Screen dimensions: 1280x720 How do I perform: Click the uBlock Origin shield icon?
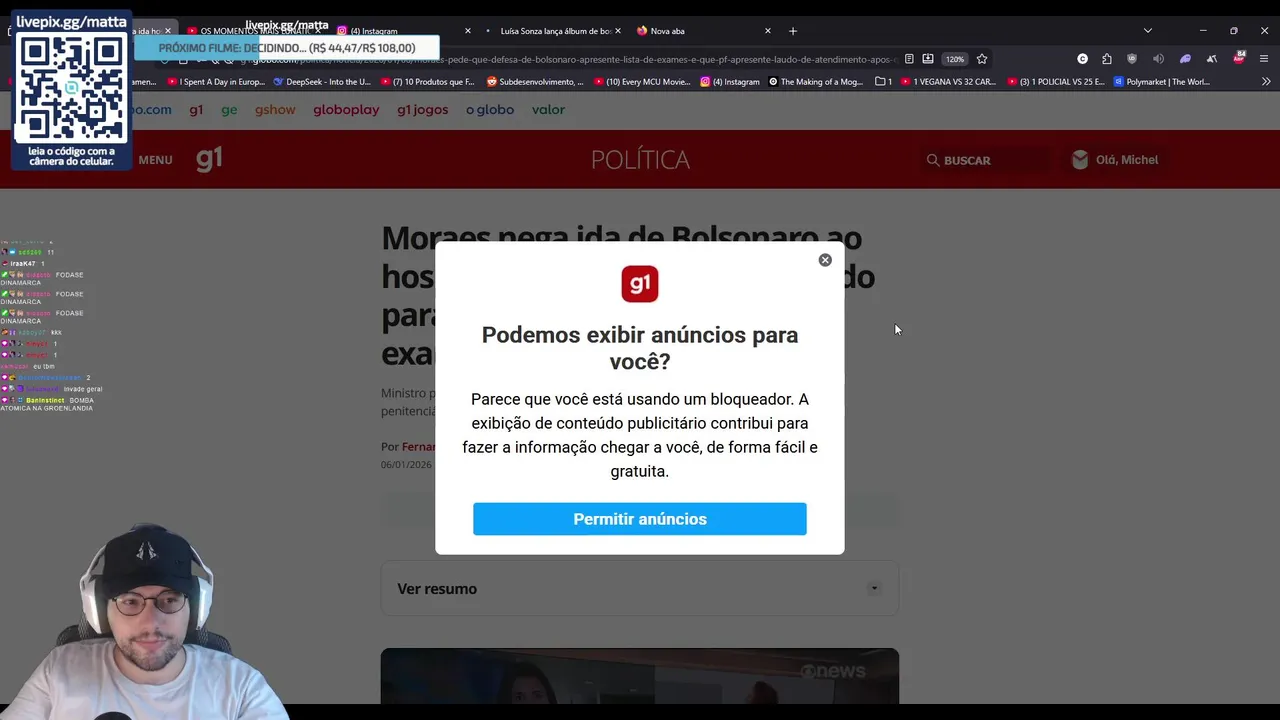[1132, 59]
